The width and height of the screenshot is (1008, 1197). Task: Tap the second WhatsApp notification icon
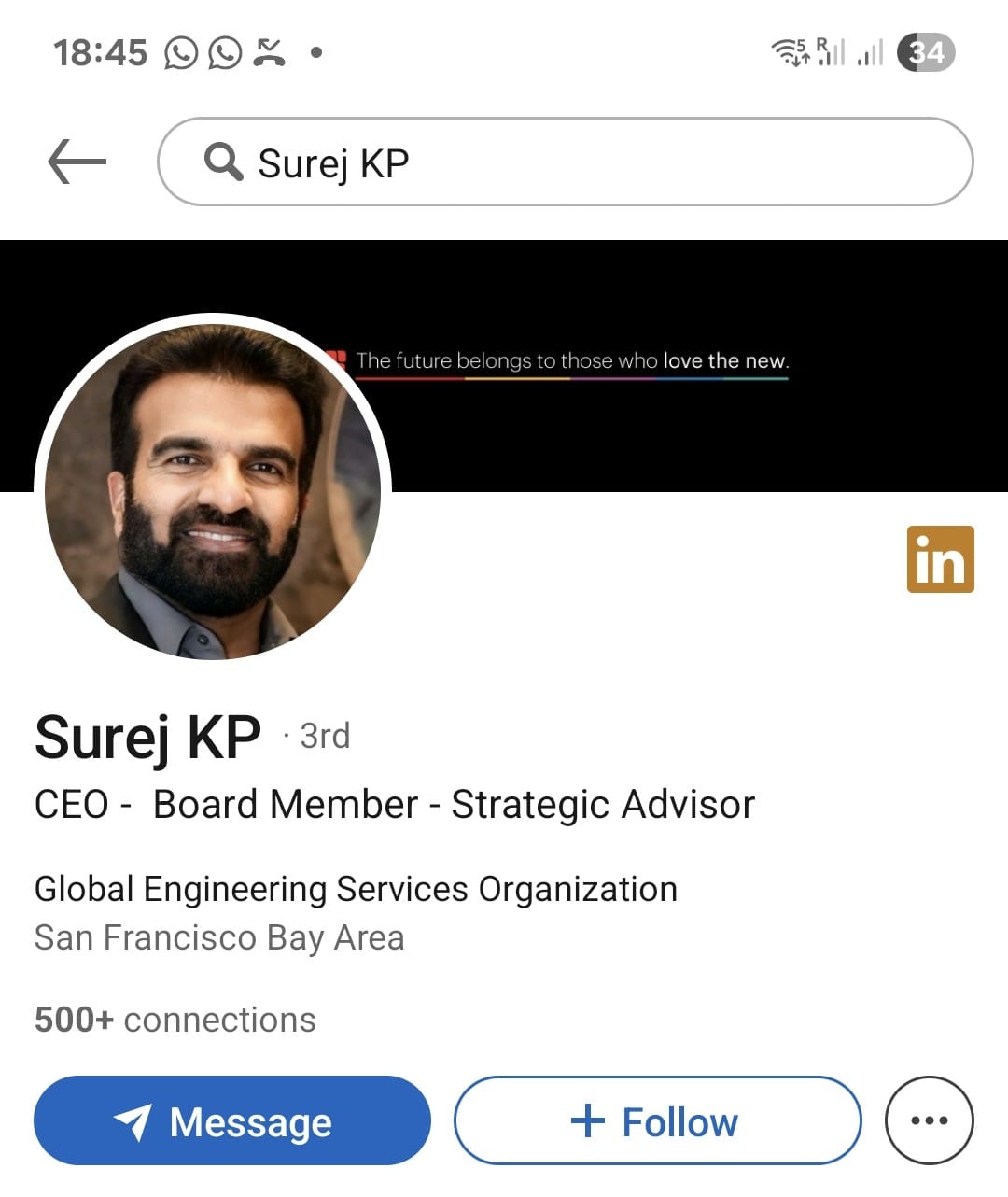[x=225, y=53]
